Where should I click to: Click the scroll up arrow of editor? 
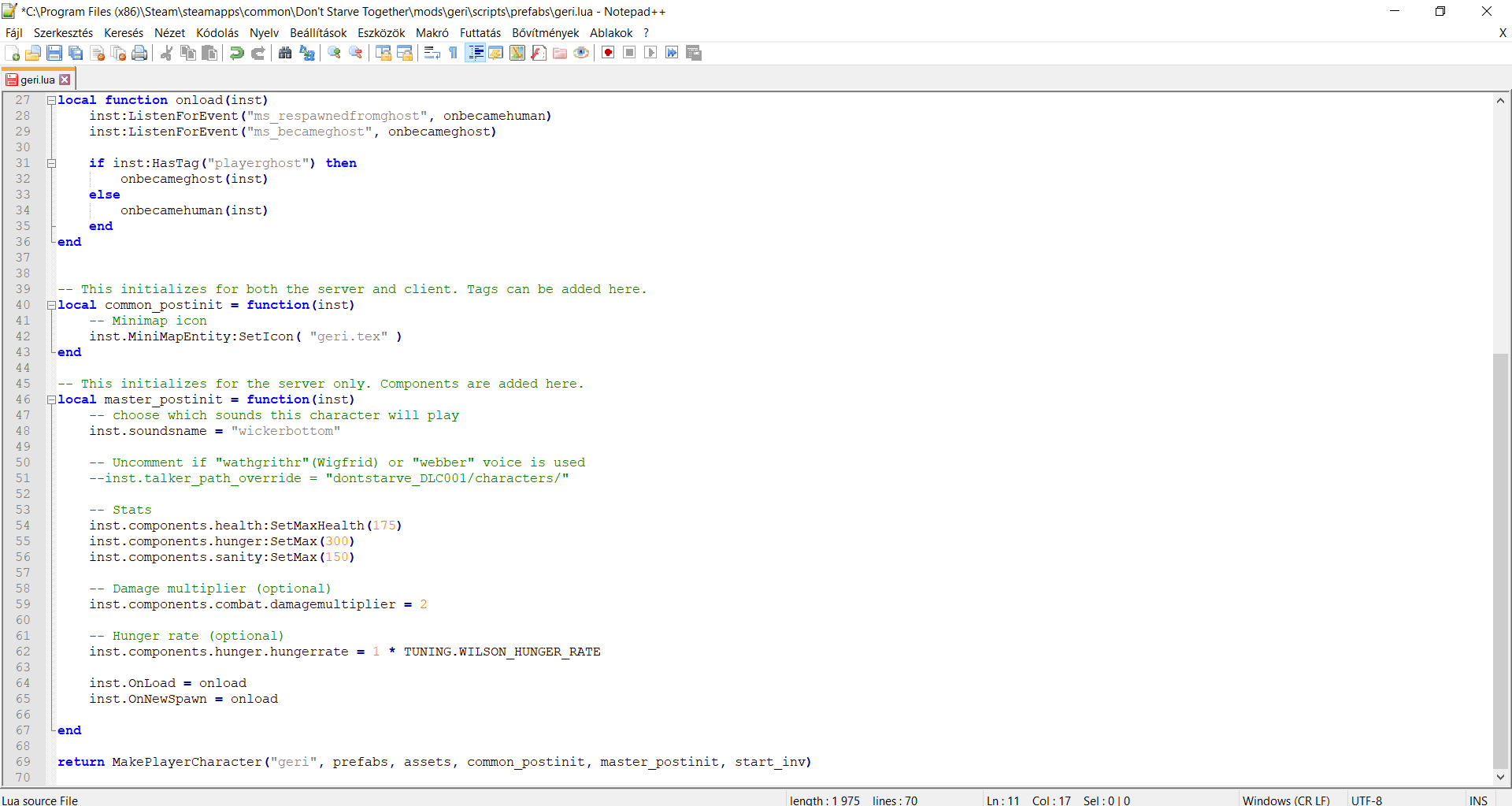click(1500, 100)
